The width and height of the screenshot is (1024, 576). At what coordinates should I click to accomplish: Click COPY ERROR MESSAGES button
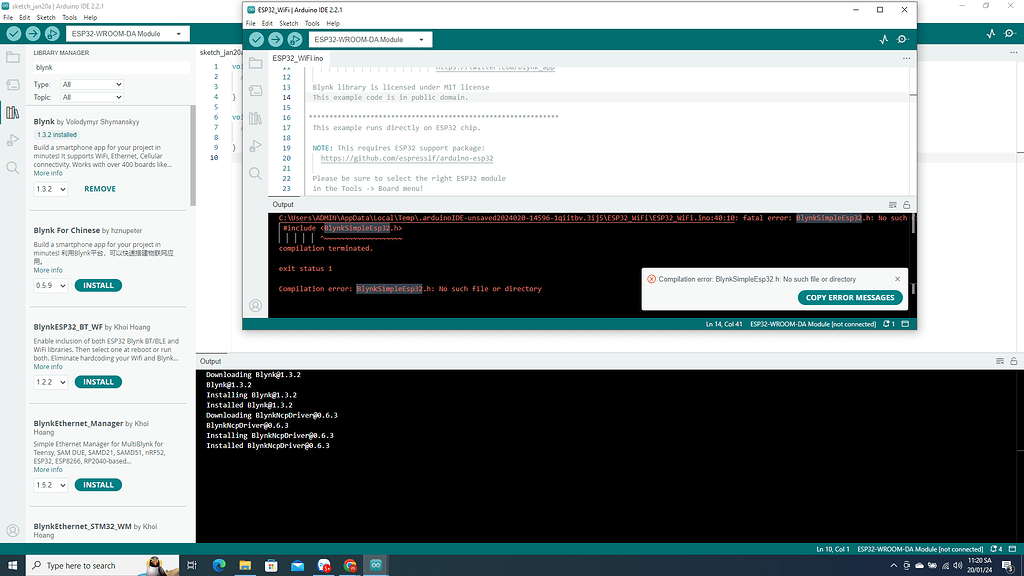tap(850, 298)
